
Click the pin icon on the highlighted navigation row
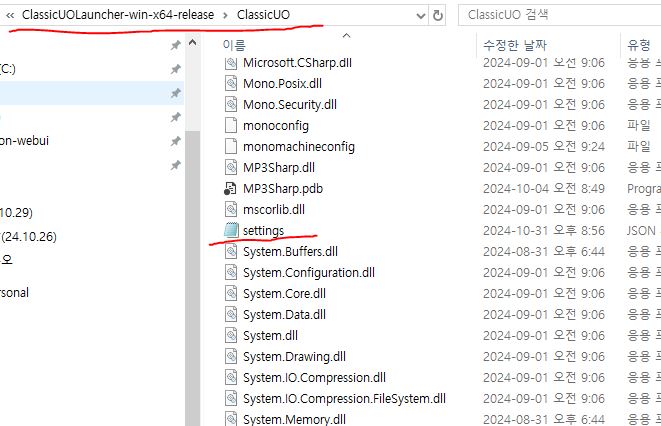coord(176,93)
